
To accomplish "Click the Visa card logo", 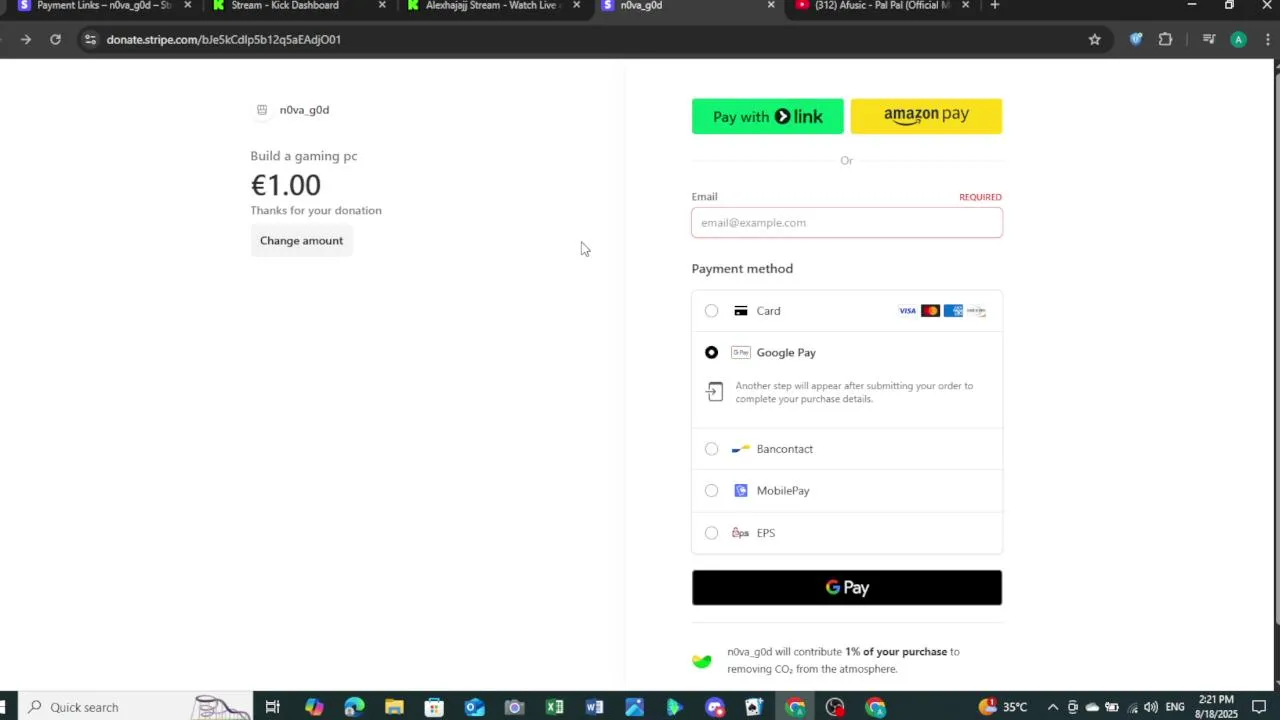I will coord(907,311).
